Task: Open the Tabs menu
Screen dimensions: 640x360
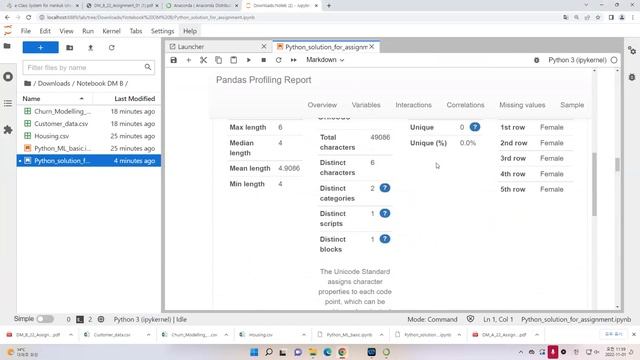Action: click(136, 31)
